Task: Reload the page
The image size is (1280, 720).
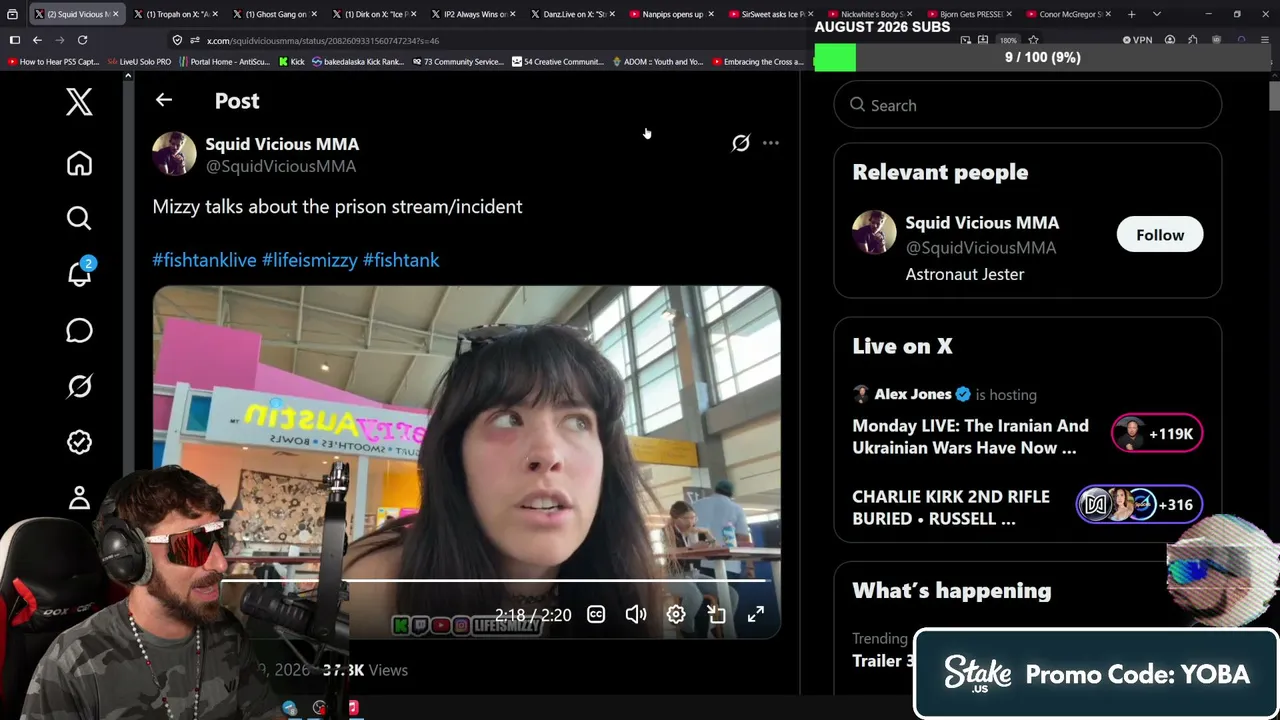Action: (82, 40)
